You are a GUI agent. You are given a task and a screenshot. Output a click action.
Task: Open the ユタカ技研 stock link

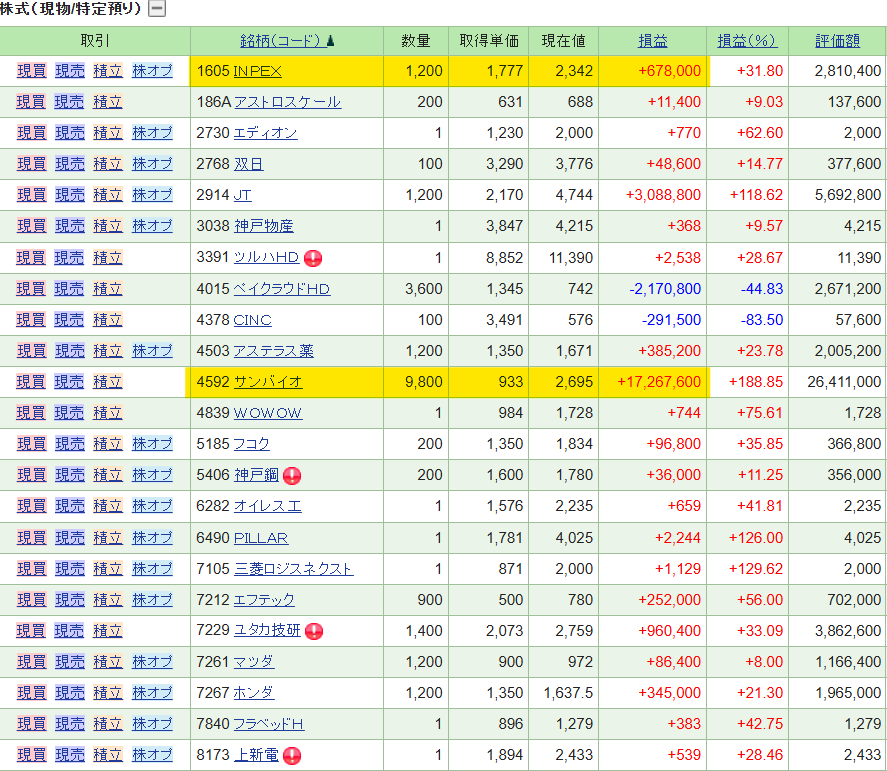267,630
